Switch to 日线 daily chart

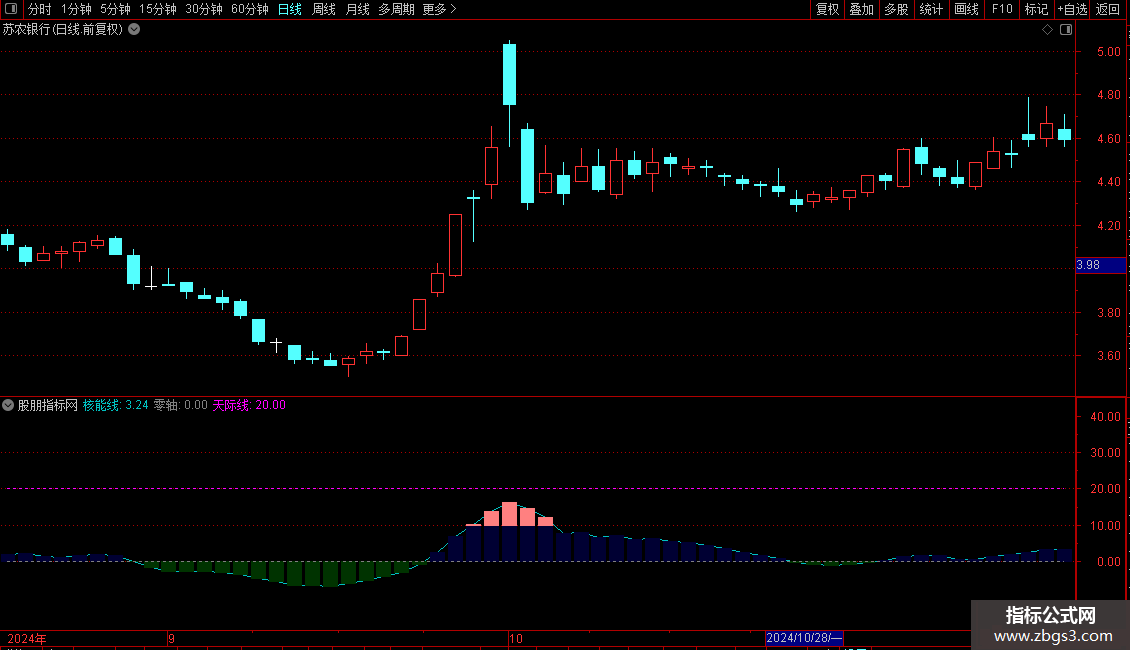(x=290, y=9)
